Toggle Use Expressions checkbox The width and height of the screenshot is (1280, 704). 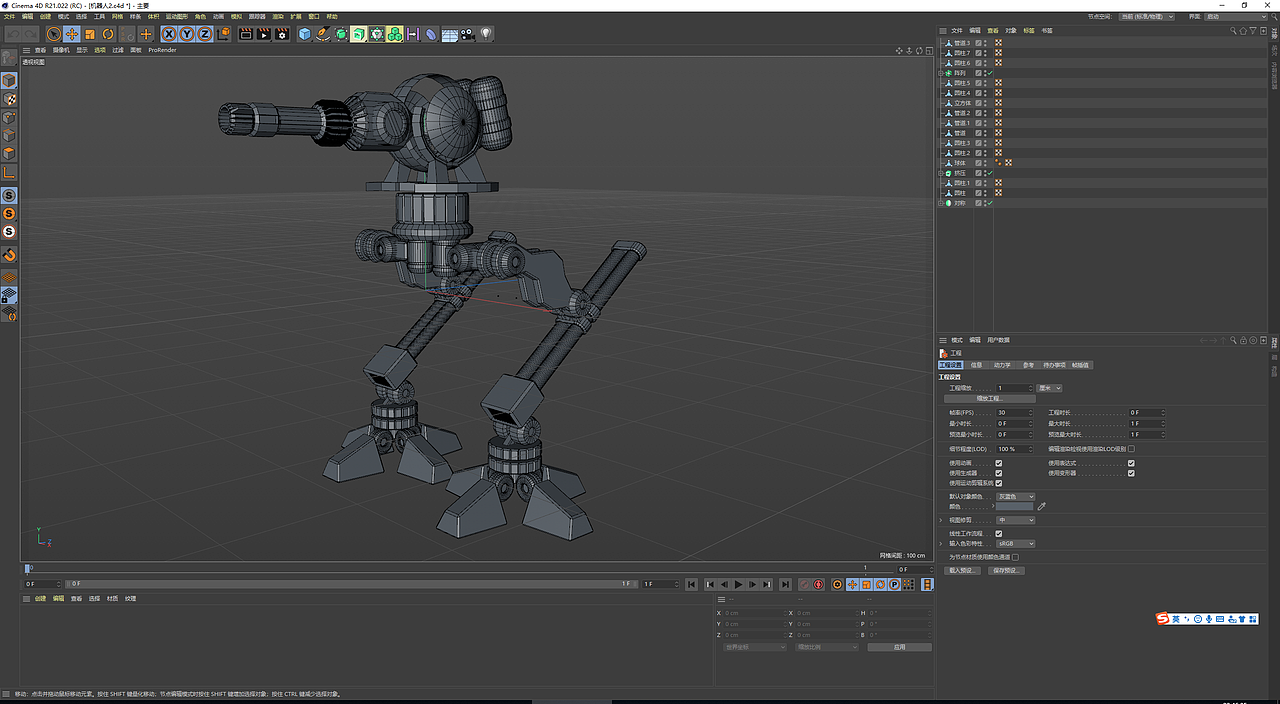pyautogui.click(x=1131, y=463)
